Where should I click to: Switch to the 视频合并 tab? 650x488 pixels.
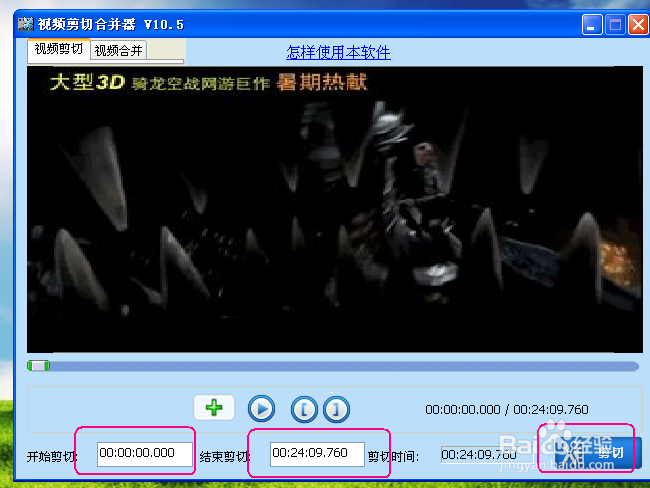pyautogui.click(x=119, y=51)
